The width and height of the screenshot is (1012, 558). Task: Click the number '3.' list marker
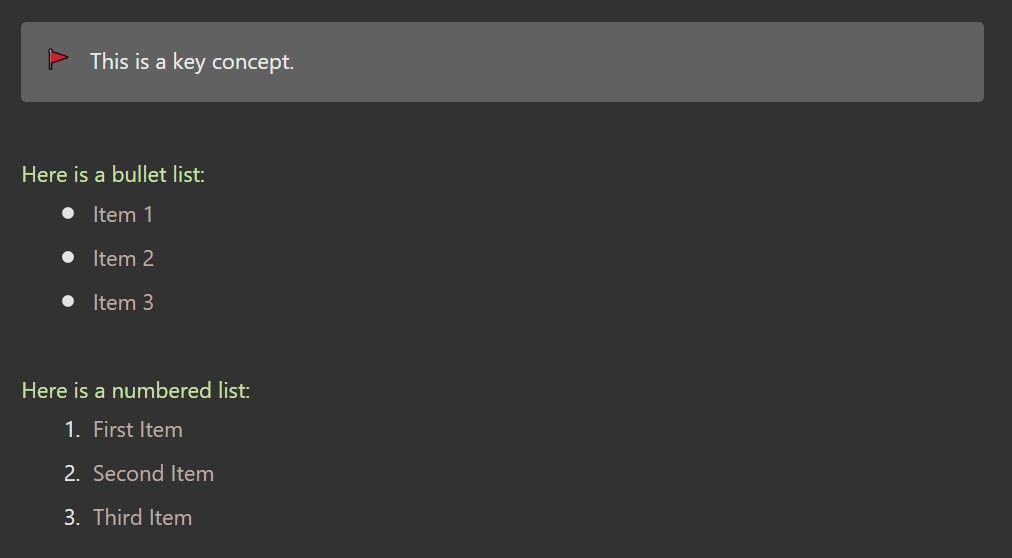point(72,517)
